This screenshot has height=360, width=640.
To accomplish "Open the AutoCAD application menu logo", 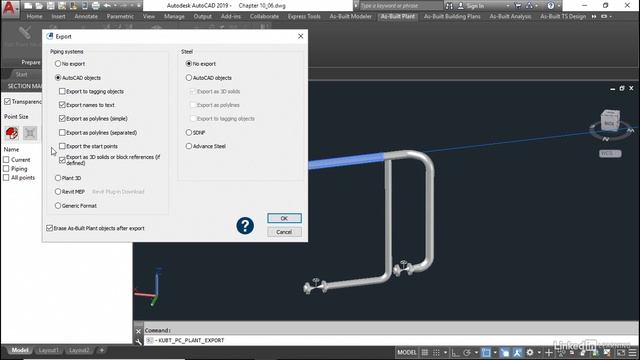I will (x=9, y=8).
